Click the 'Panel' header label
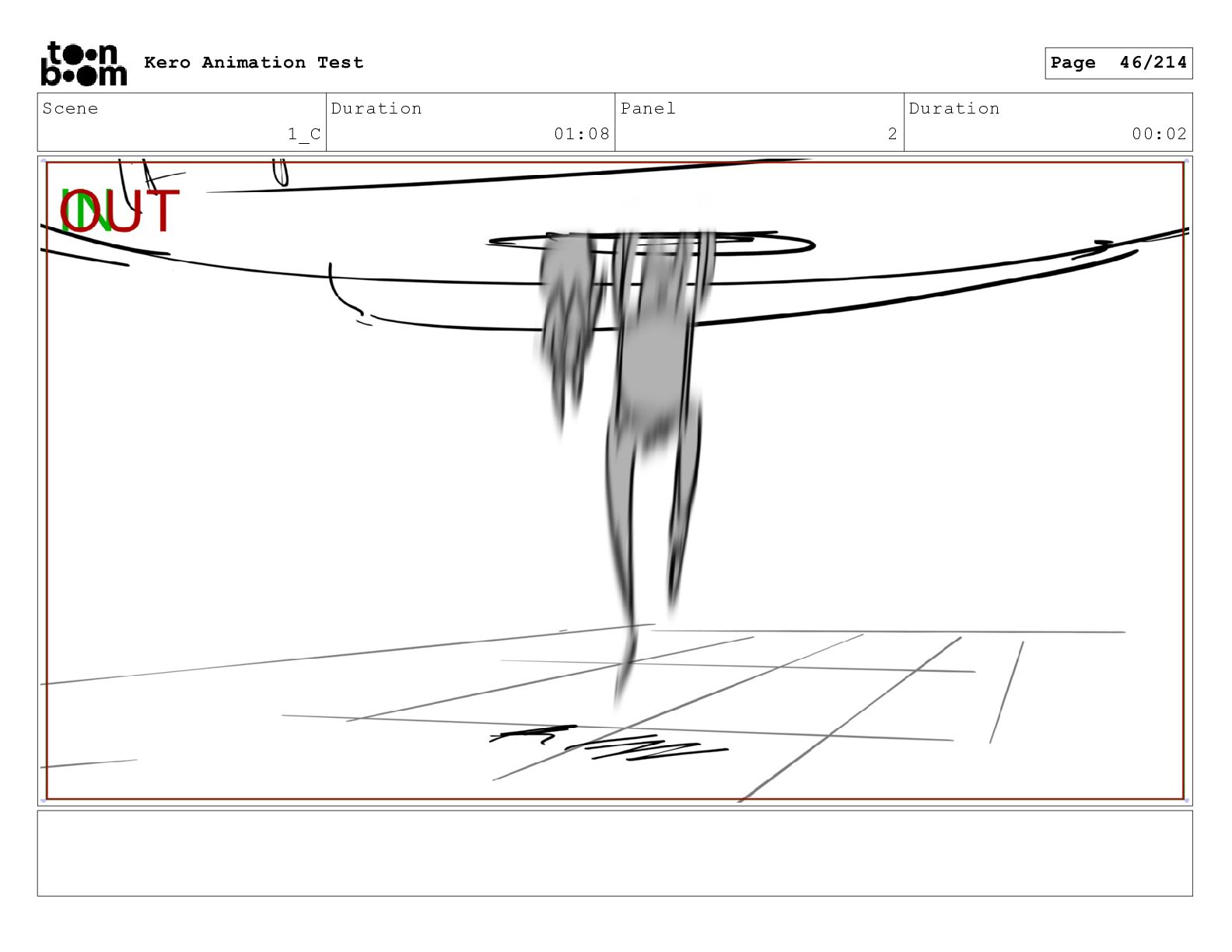This screenshot has width=1232, height=952. click(x=648, y=108)
